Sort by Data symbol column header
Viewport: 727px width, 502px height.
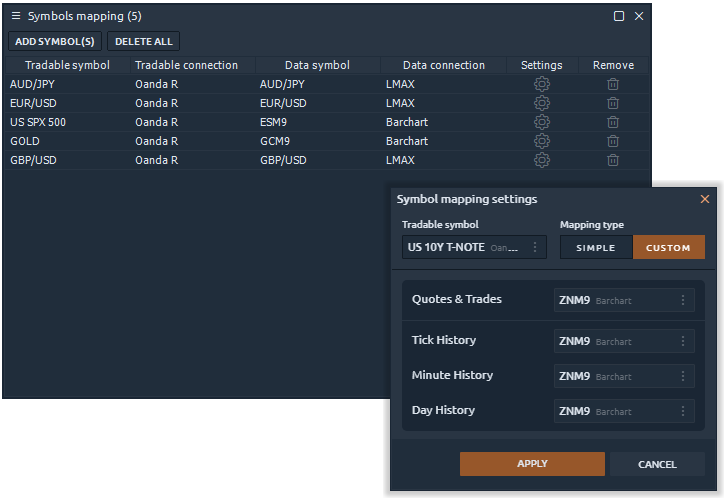pyautogui.click(x=317, y=65)
